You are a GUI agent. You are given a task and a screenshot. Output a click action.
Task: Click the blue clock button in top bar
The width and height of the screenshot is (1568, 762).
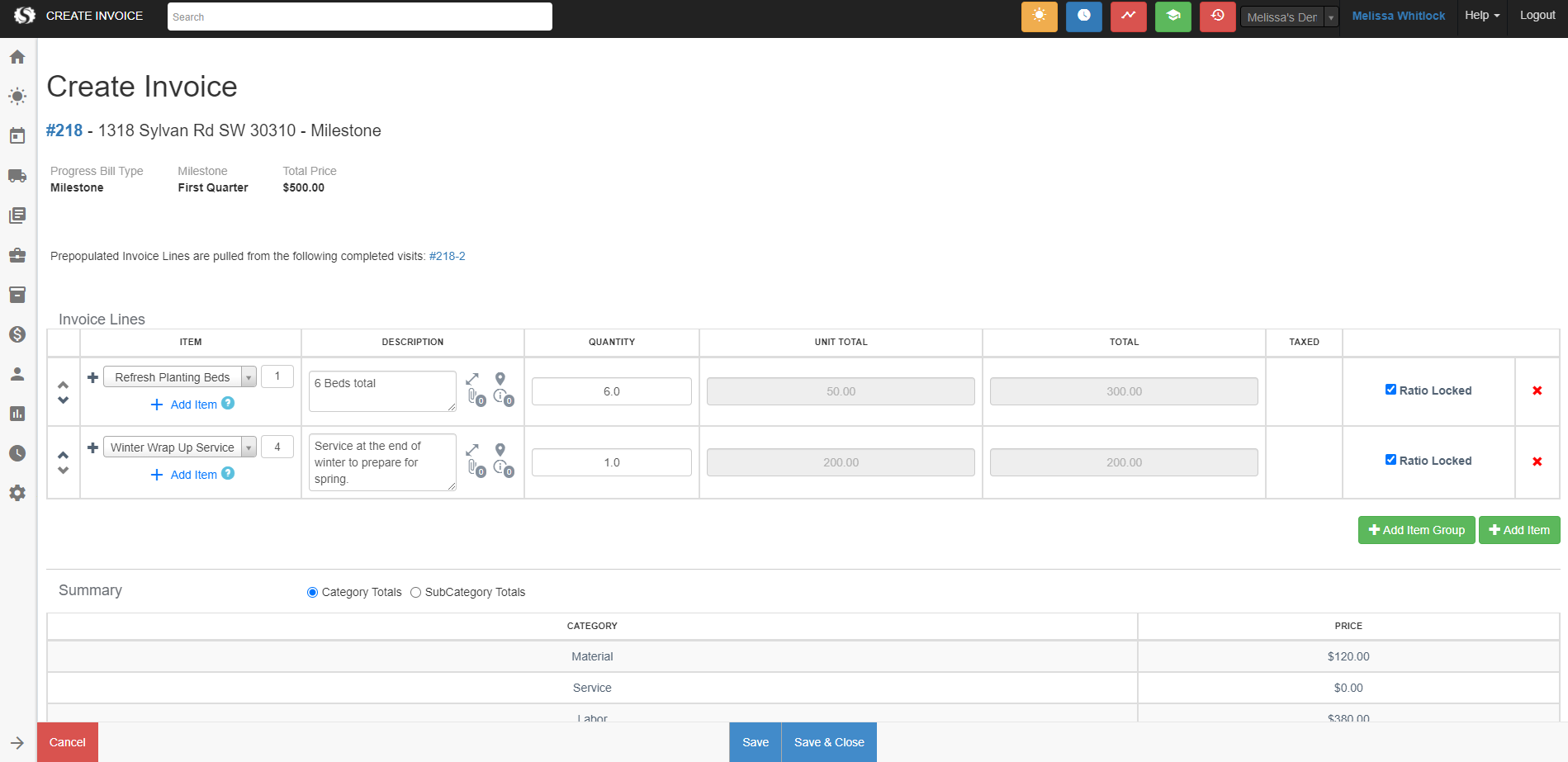[x=1083, y=17]
